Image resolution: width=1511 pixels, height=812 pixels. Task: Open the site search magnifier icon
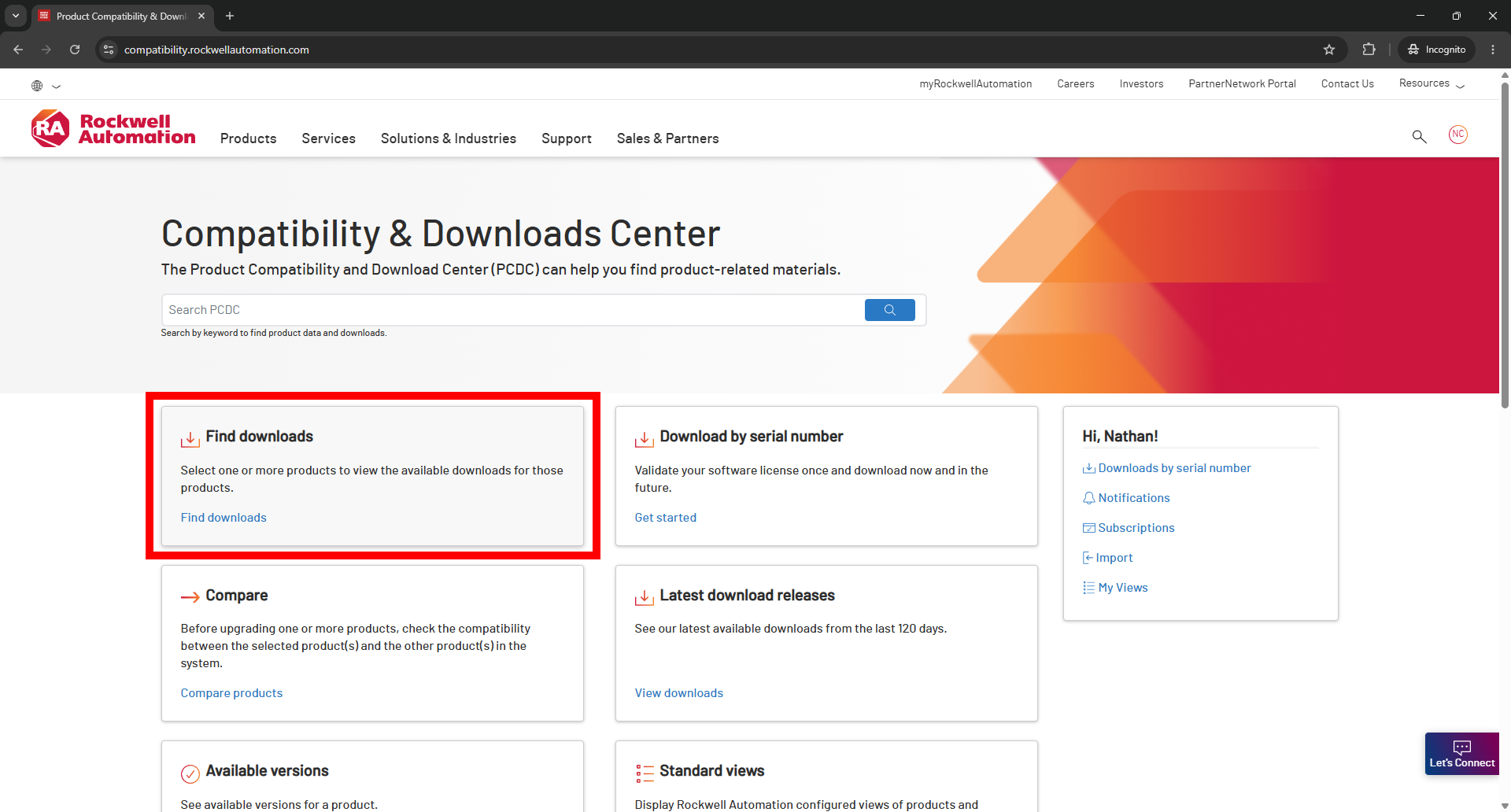(1419, 137)
